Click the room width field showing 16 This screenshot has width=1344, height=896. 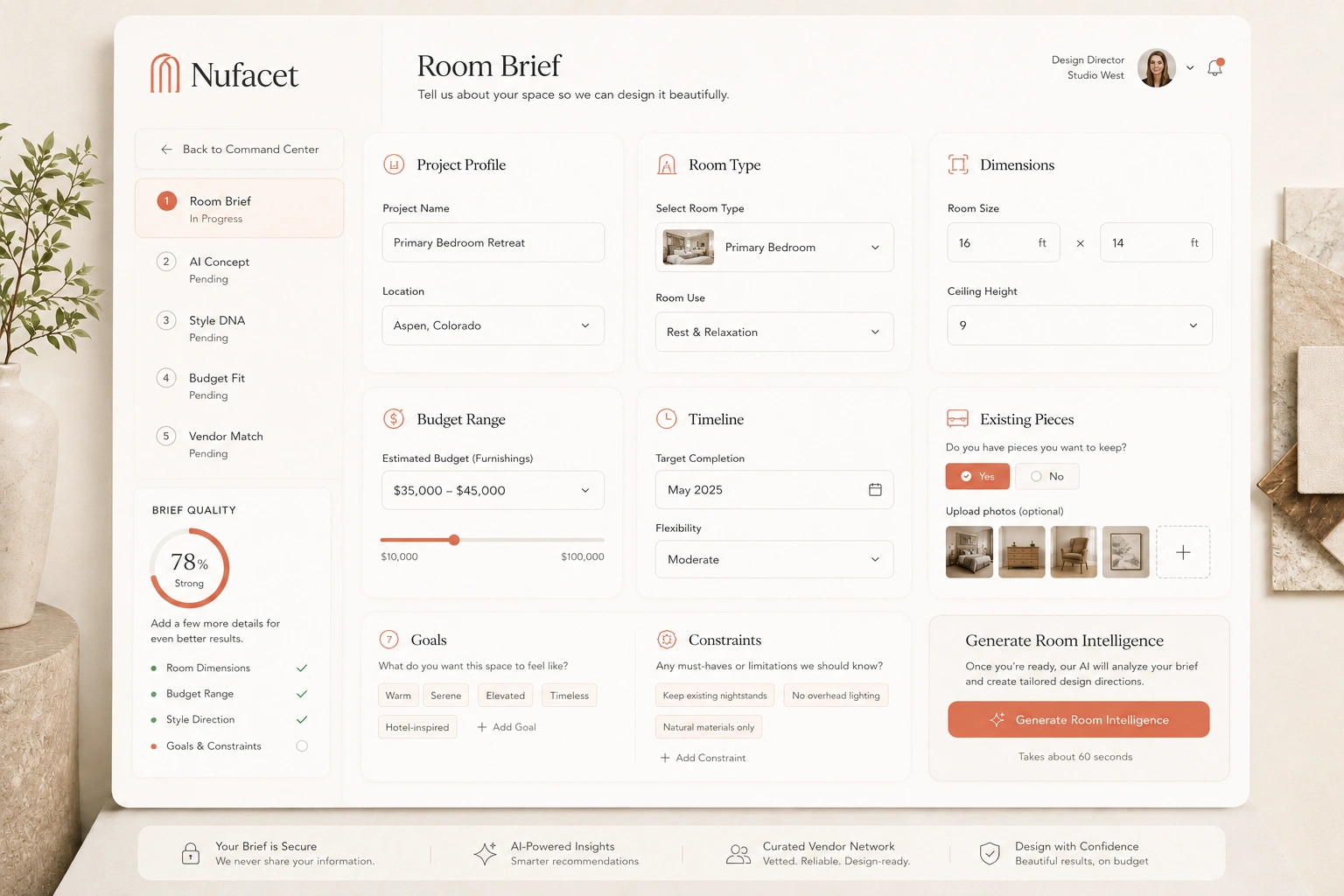coord(1004,242)
